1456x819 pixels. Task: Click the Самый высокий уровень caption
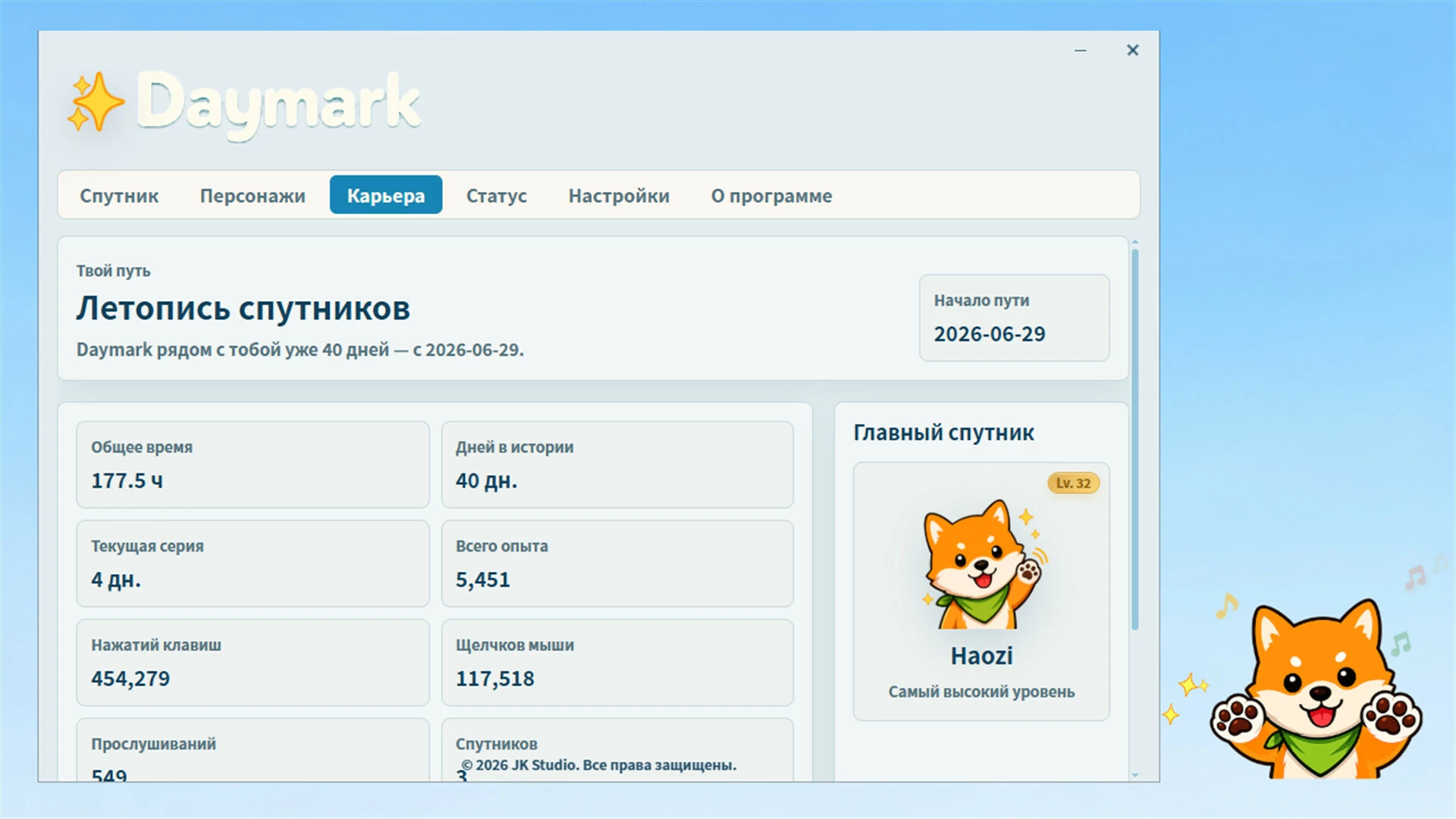click(x=981, y=692)
